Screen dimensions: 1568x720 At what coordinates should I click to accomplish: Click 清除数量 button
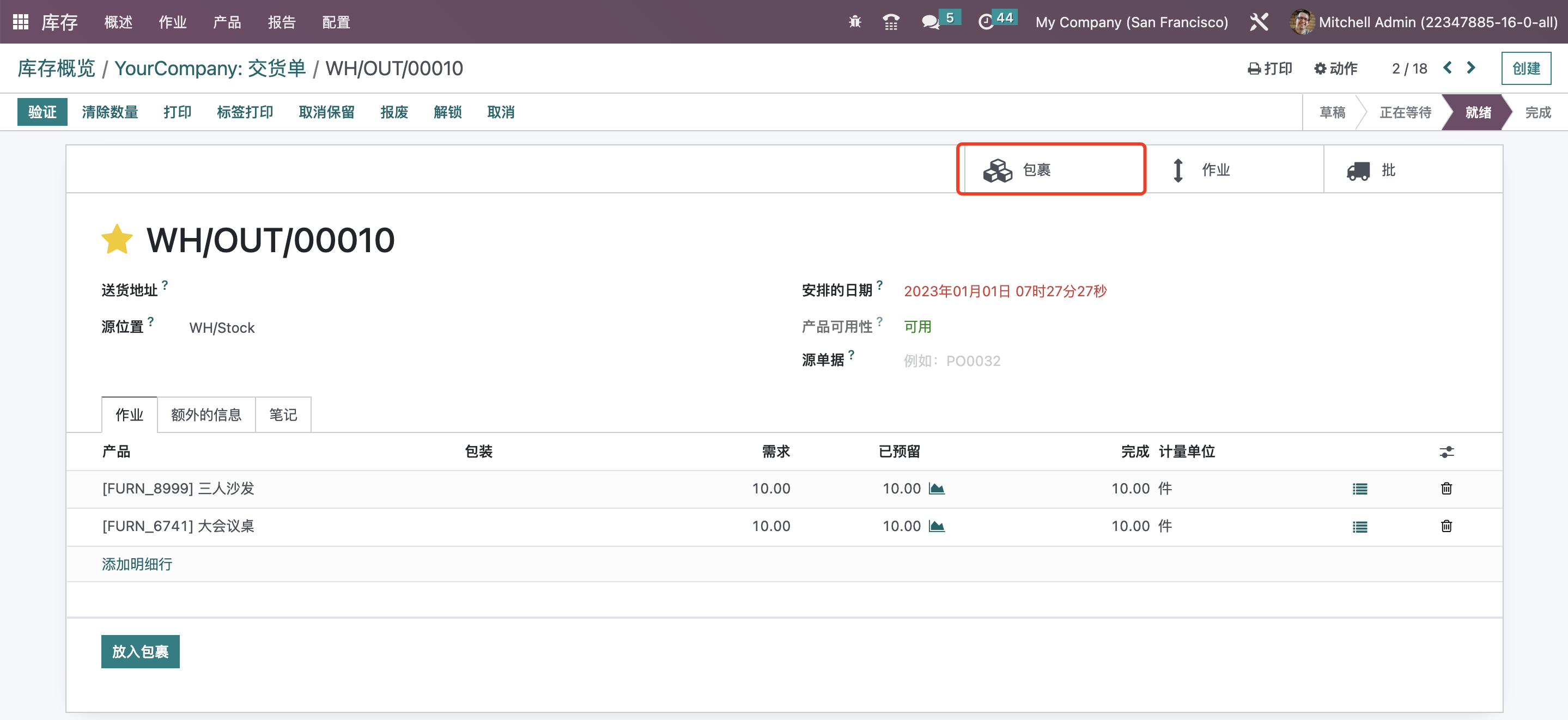(110, 112)
